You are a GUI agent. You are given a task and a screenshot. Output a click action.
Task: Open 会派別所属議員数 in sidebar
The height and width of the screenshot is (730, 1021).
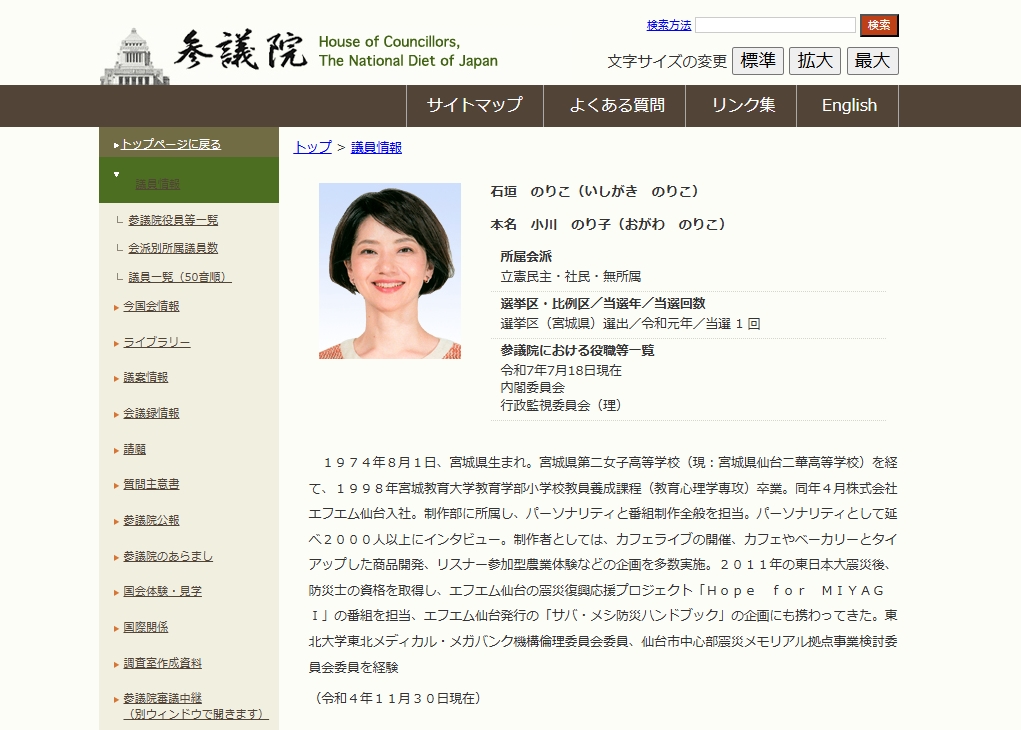click(x=173, y=248)
